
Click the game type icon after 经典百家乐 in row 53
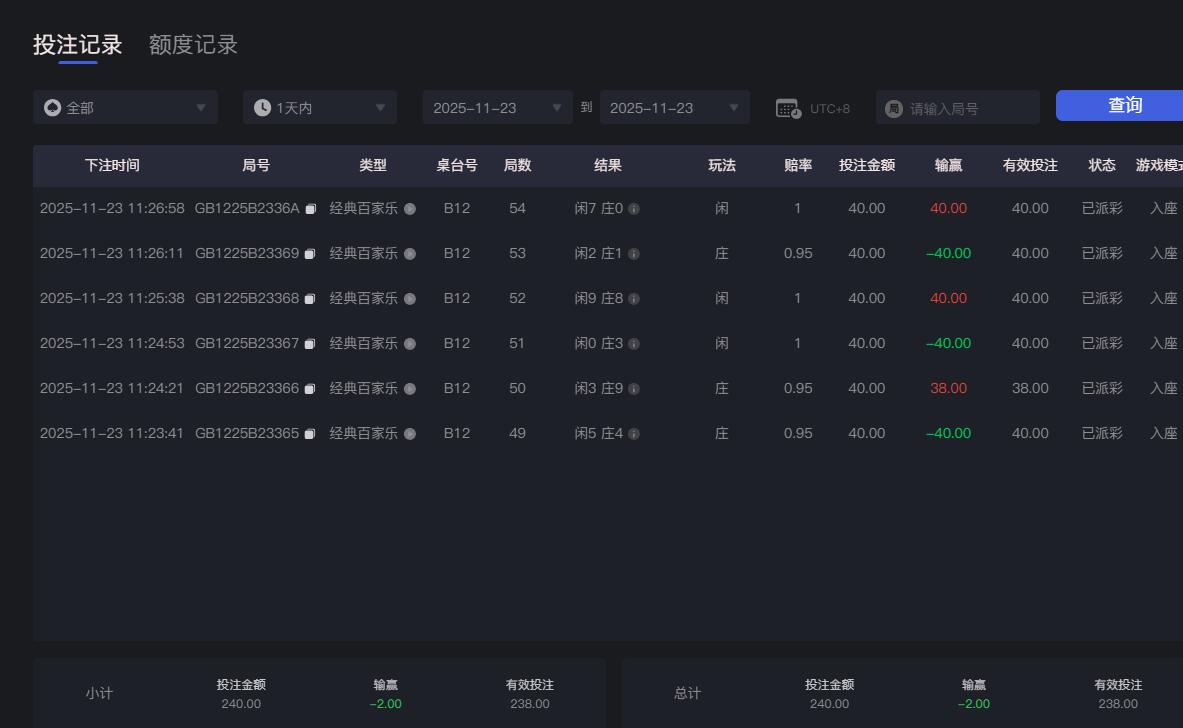409,253
